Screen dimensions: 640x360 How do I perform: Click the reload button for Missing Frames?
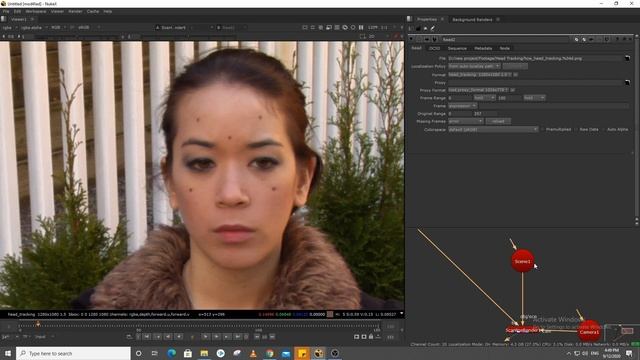[498, 121]
